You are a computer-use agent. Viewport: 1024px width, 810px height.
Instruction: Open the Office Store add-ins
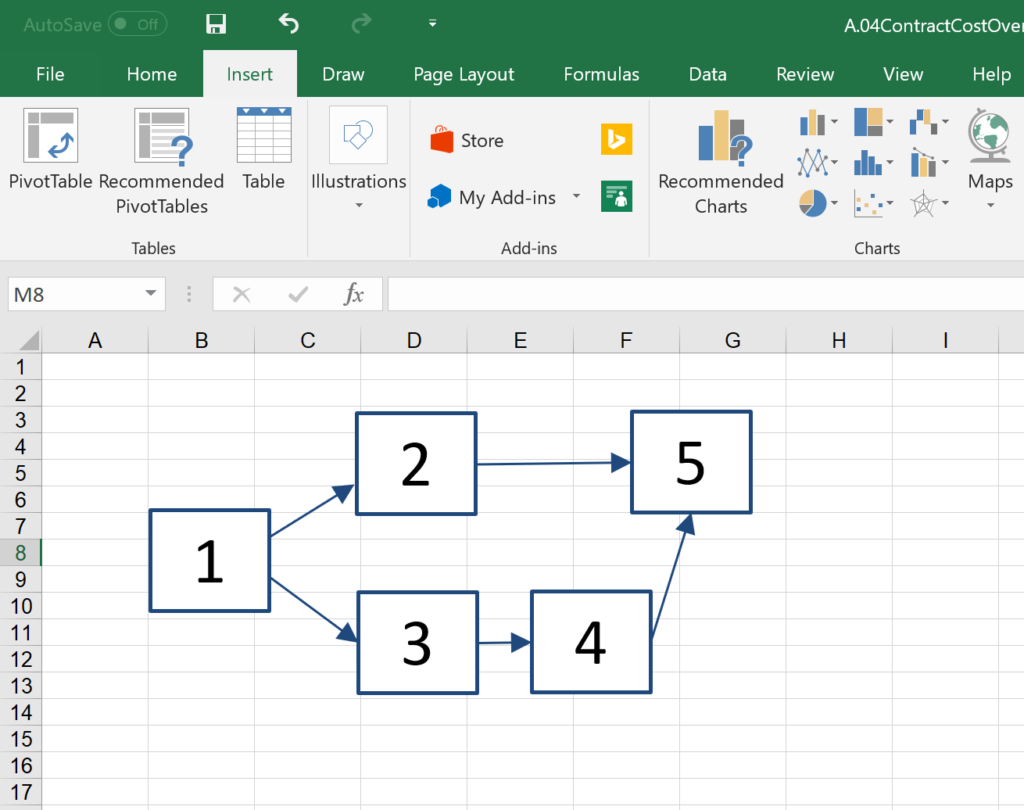467,141
